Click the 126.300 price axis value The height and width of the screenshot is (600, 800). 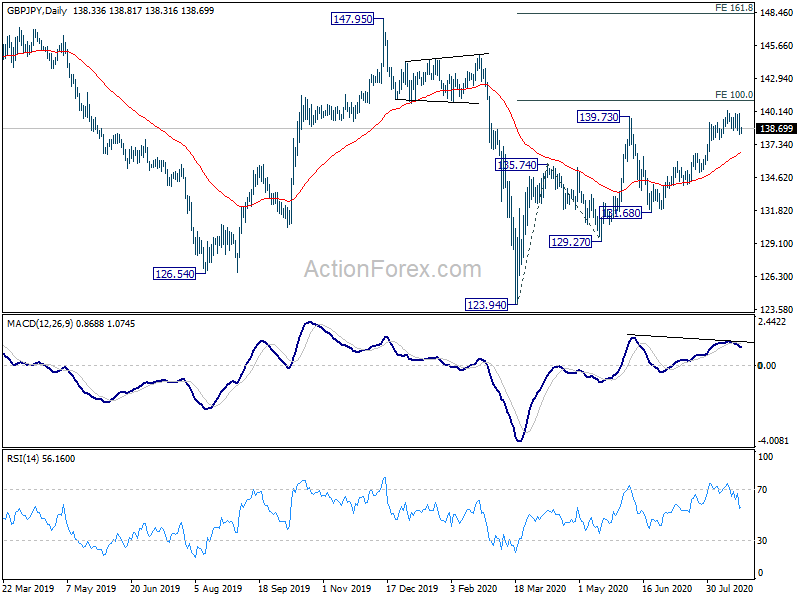776,277
